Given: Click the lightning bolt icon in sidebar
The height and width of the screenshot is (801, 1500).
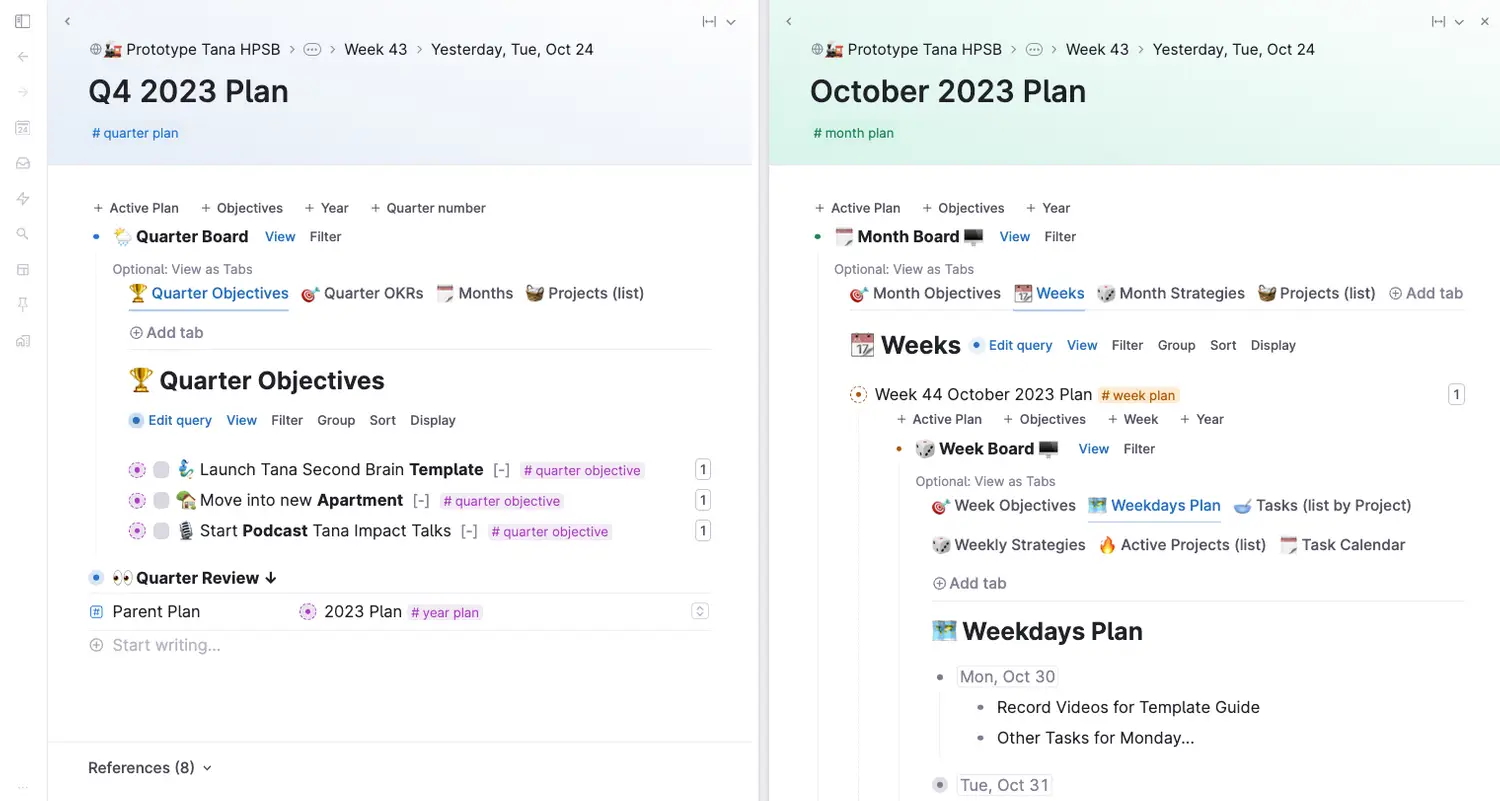Looking at the screenshot, I should [23, 199].
